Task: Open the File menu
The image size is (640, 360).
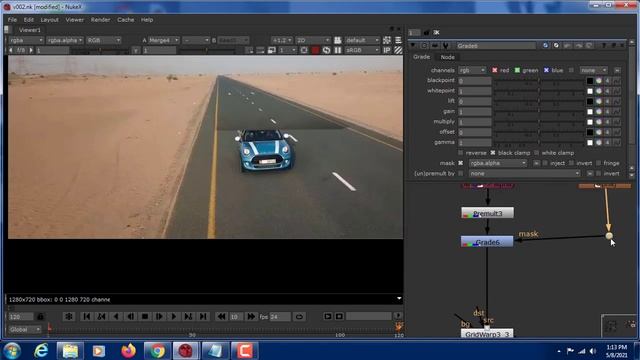Action: point(12,20)
